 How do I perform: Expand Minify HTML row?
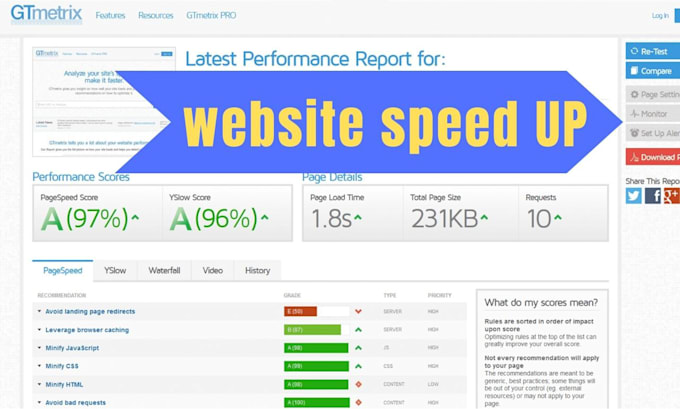pos(39,384)
